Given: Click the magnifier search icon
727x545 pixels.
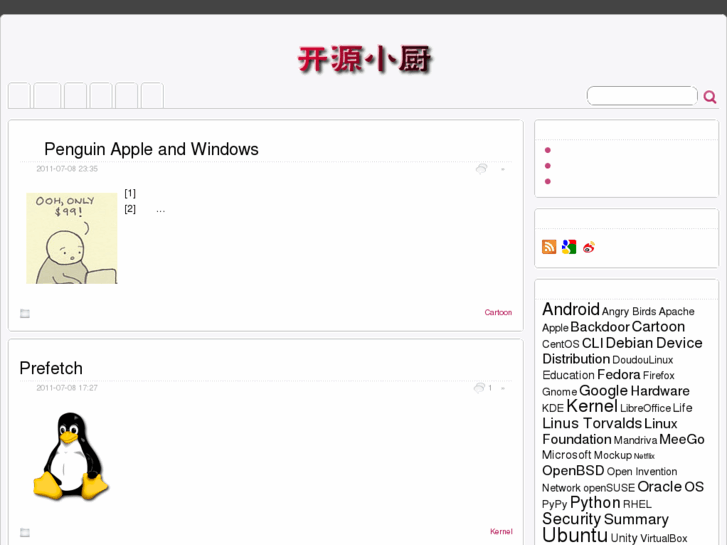Looking at the screenshot, I should 709,97.
